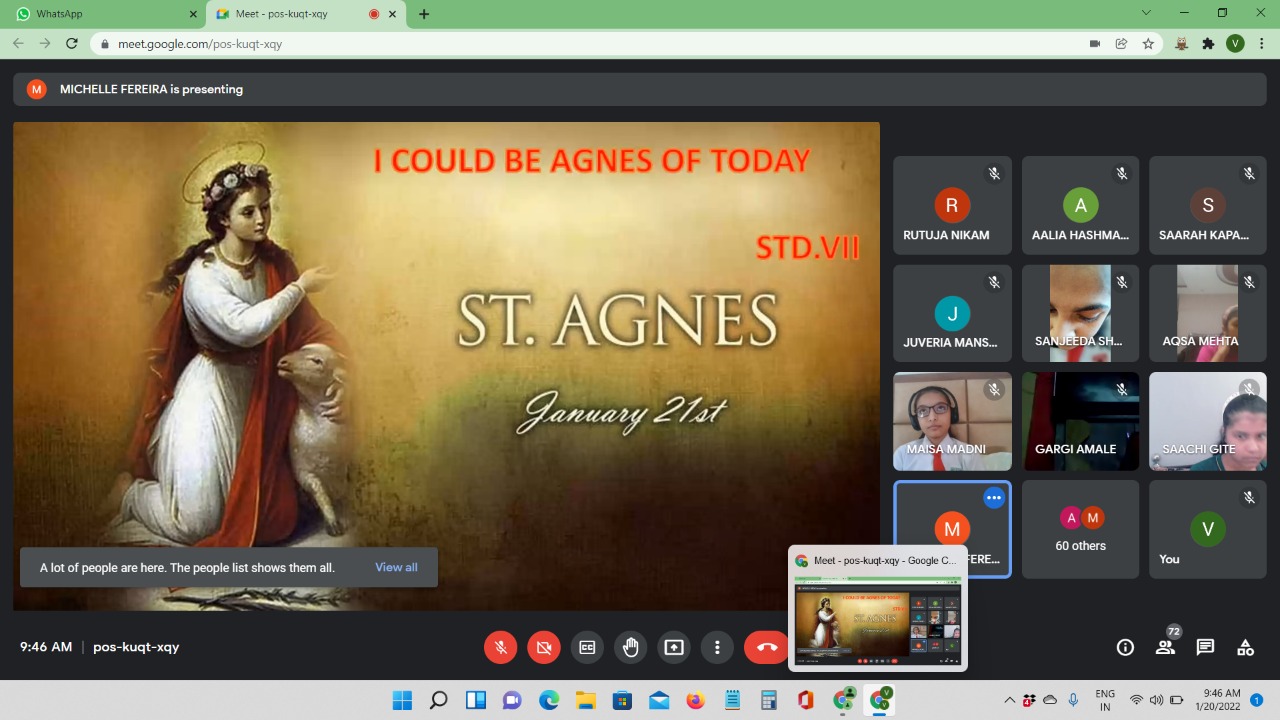Go back to the previous page
Viewport: 1280px width, 720px height.
pos(18,43)
